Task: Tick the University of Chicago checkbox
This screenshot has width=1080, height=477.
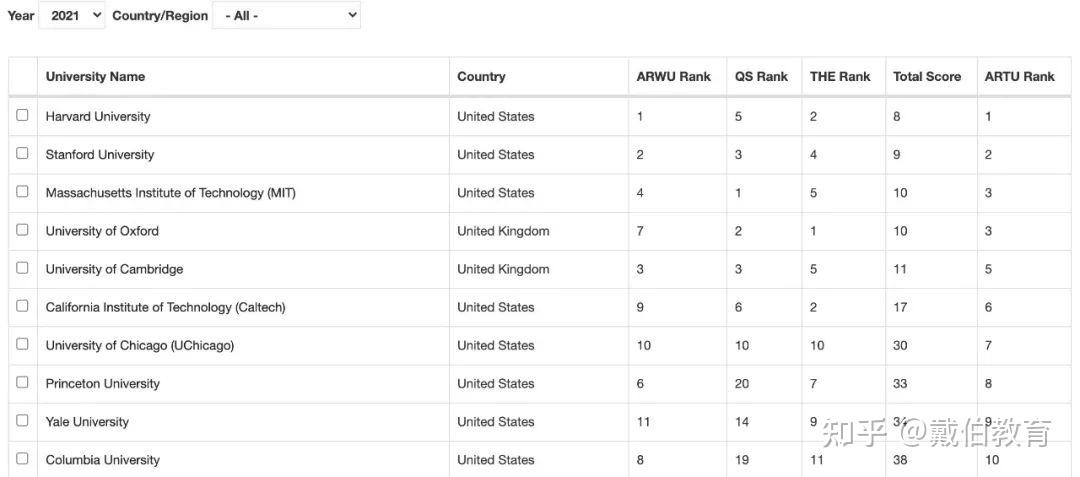Action: pos(22,344)
